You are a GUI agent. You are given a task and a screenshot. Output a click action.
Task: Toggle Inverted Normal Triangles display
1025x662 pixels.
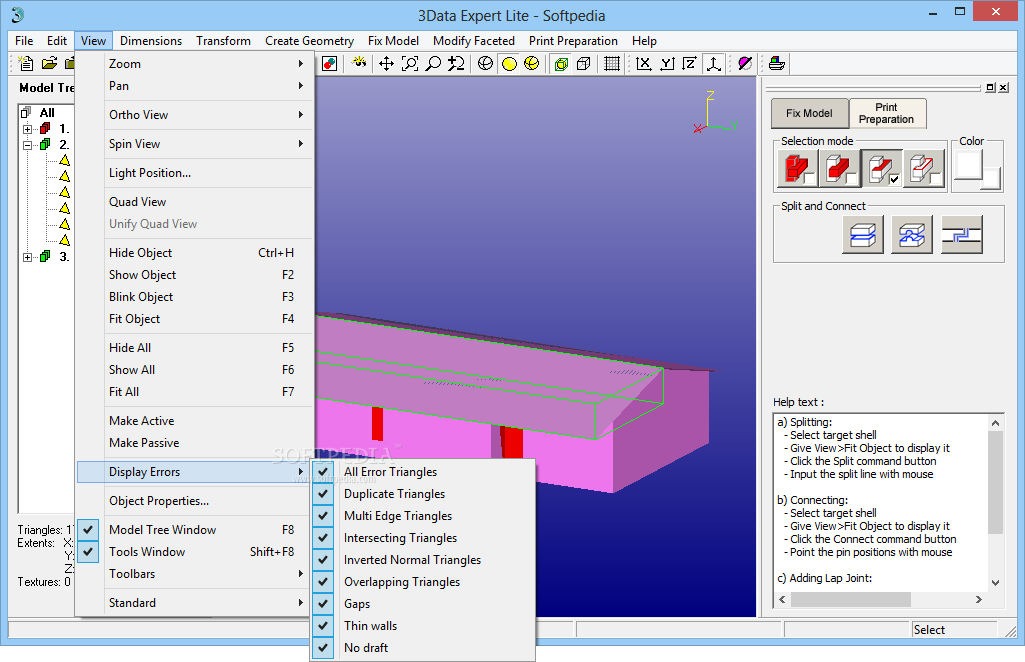[422, 560]
